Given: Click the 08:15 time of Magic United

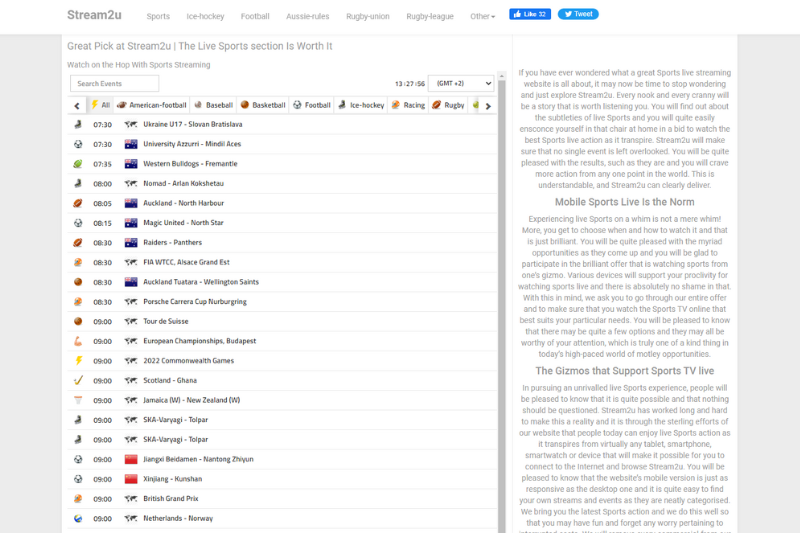Looking at the screenshot, I should (x=103, y=223).
